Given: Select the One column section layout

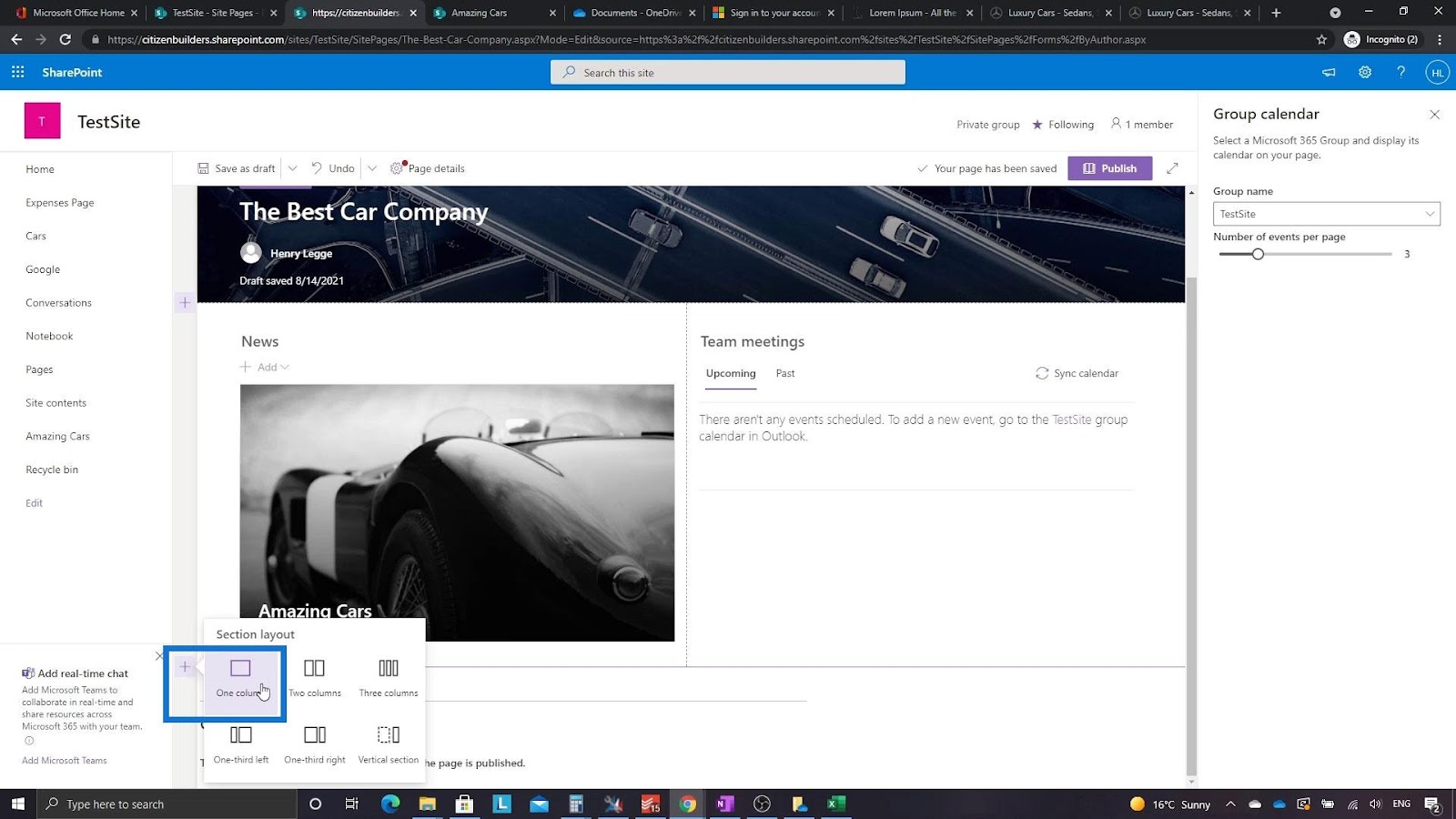Looking at the screenshot, I should [240, 679].
